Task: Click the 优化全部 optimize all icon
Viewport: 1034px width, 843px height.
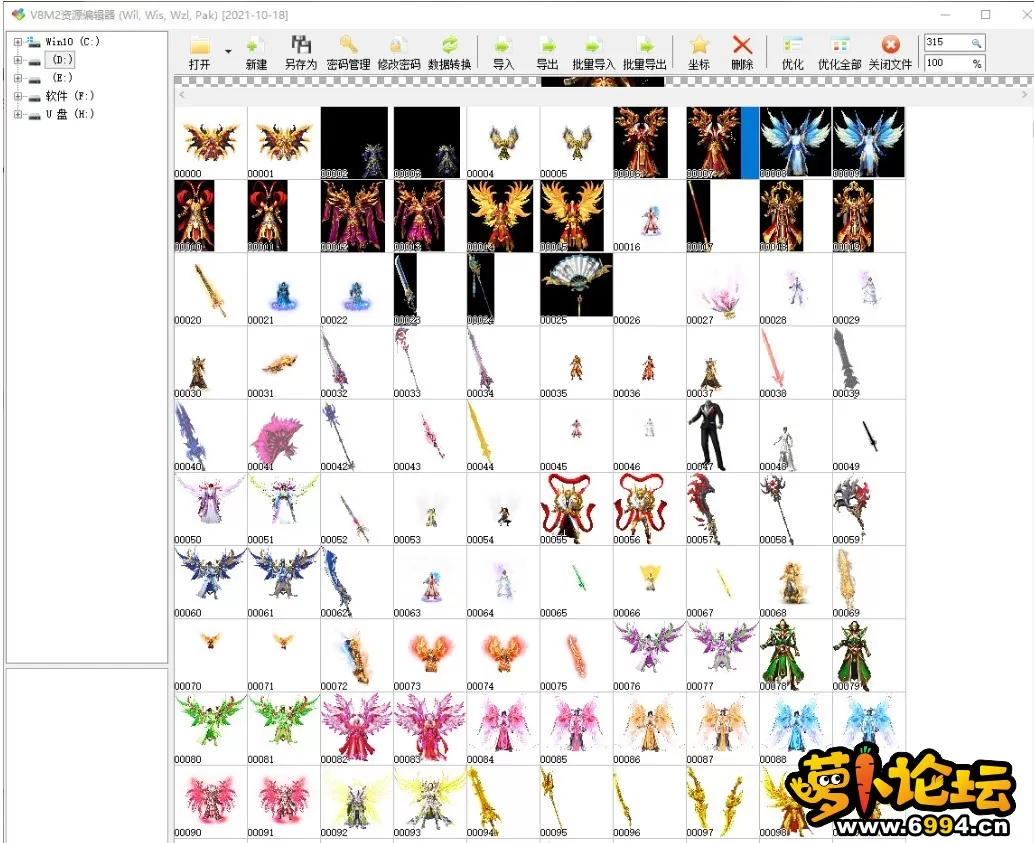Action: (839, 46)
